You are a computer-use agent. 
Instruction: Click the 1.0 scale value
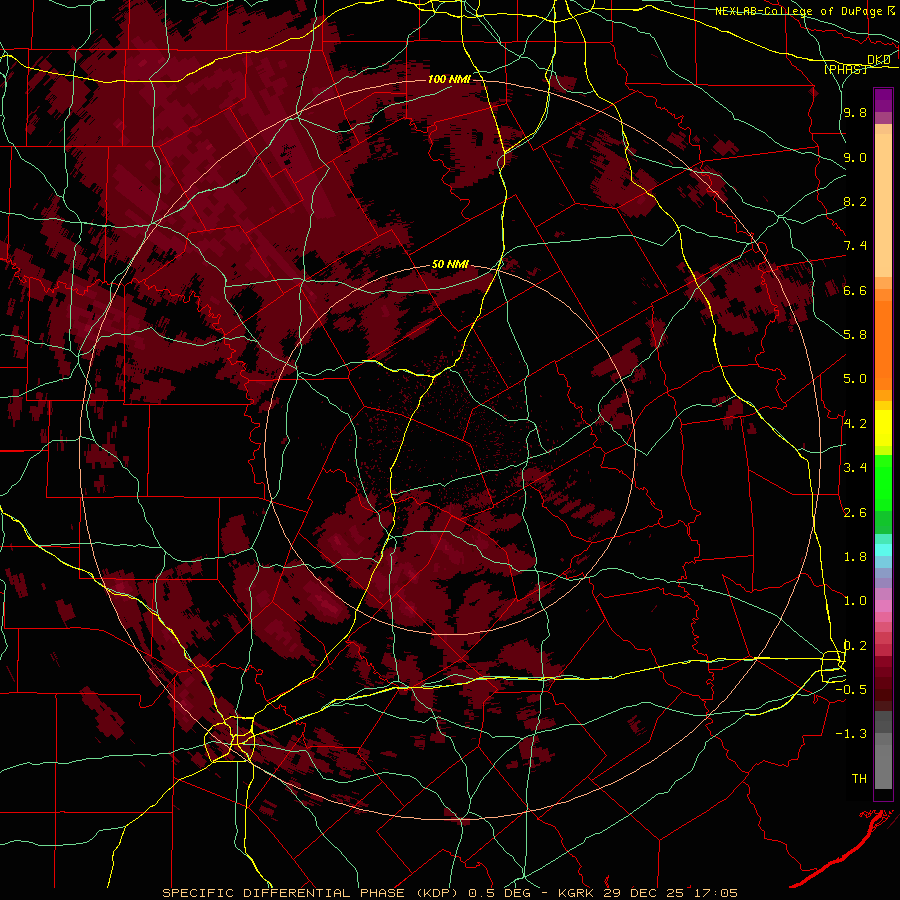pos(855,601)
